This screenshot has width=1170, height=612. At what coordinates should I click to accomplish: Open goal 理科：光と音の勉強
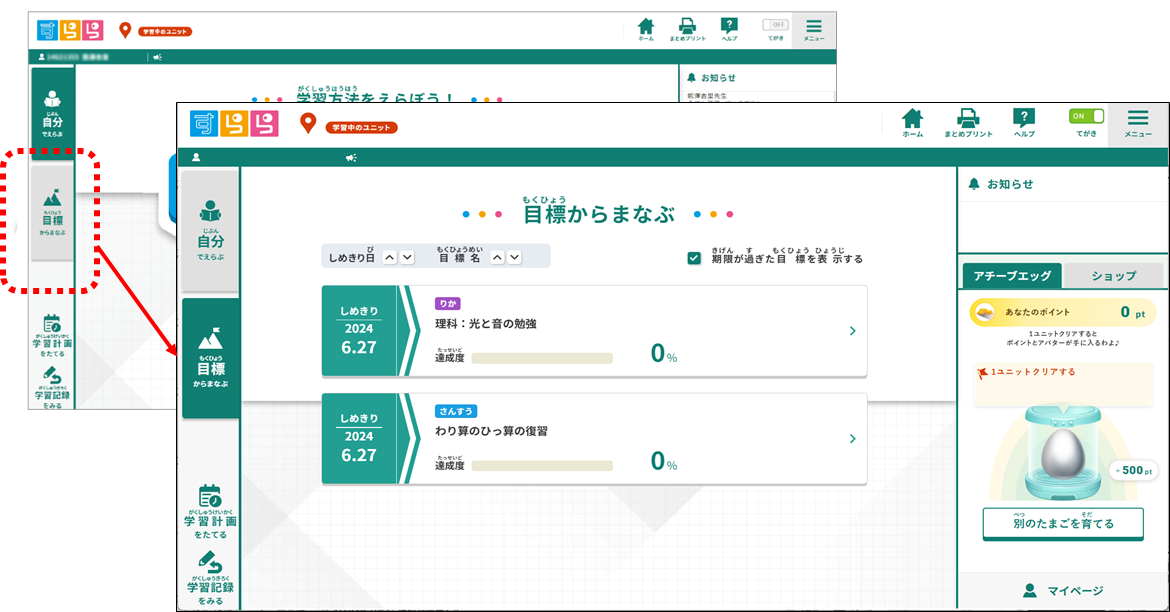click(x=595, y=331)
